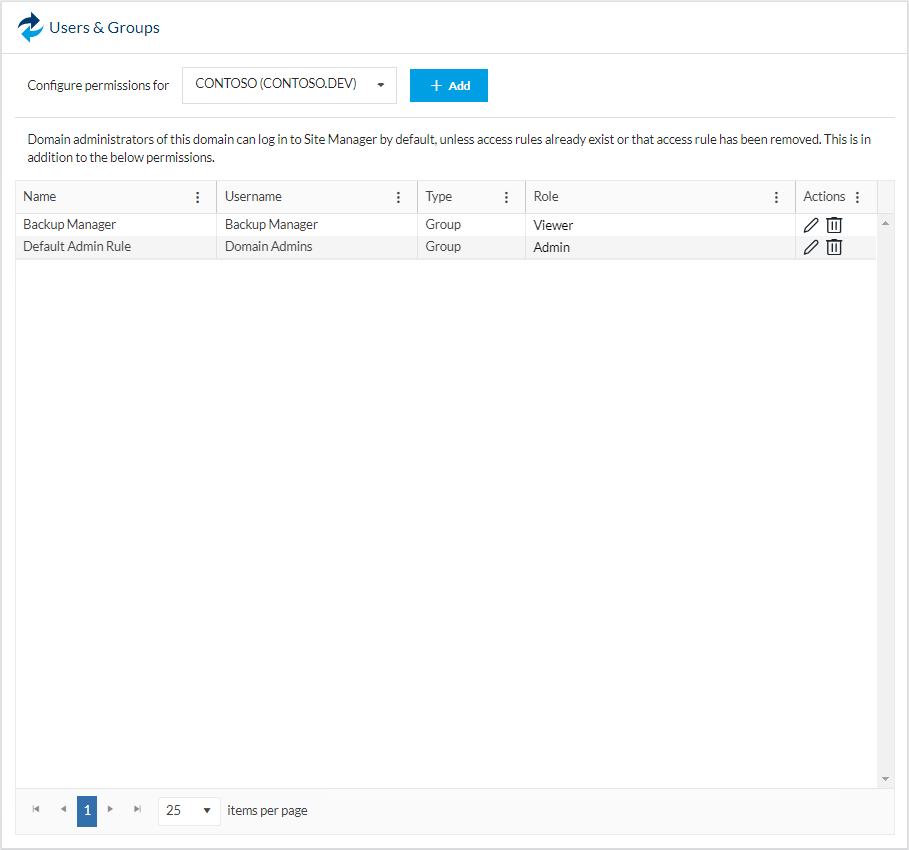The height and width of the screenshot is (850, 909).
Task: Go to the previous page arrow
Action: [63, 810]
